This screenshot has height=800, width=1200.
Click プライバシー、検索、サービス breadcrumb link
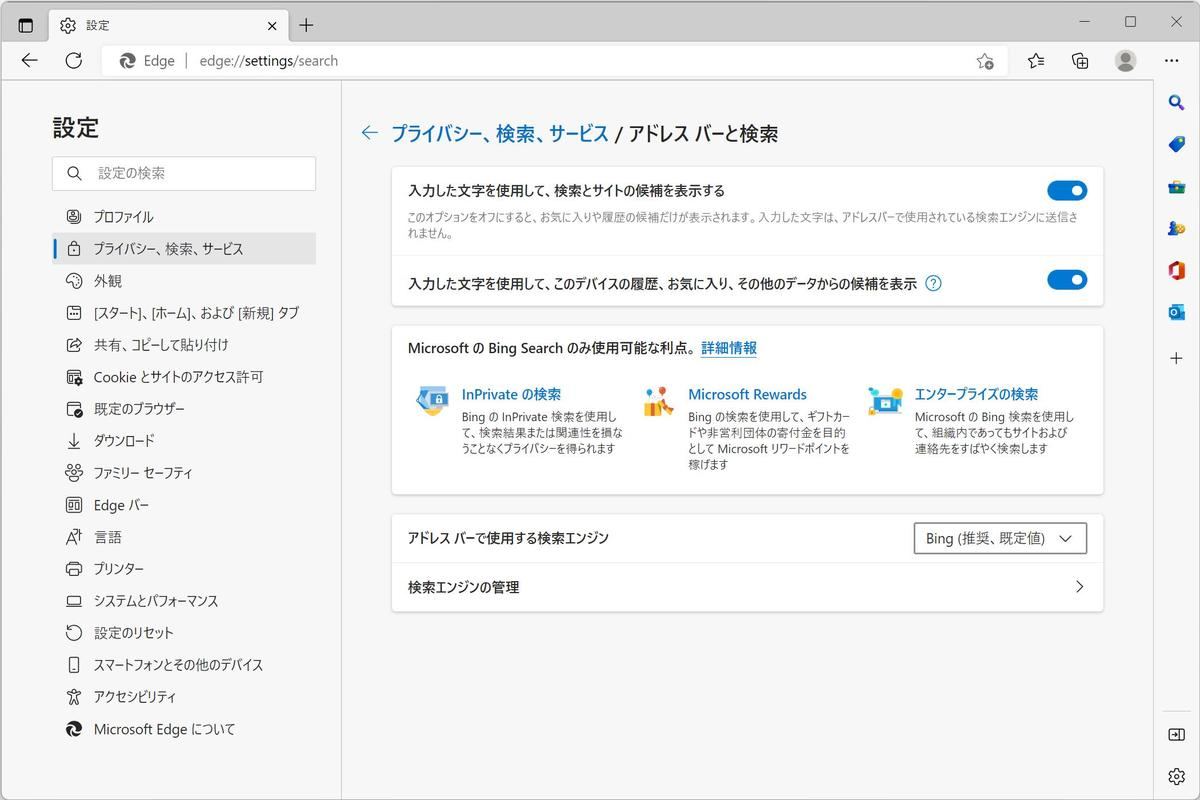coord(499,133)
